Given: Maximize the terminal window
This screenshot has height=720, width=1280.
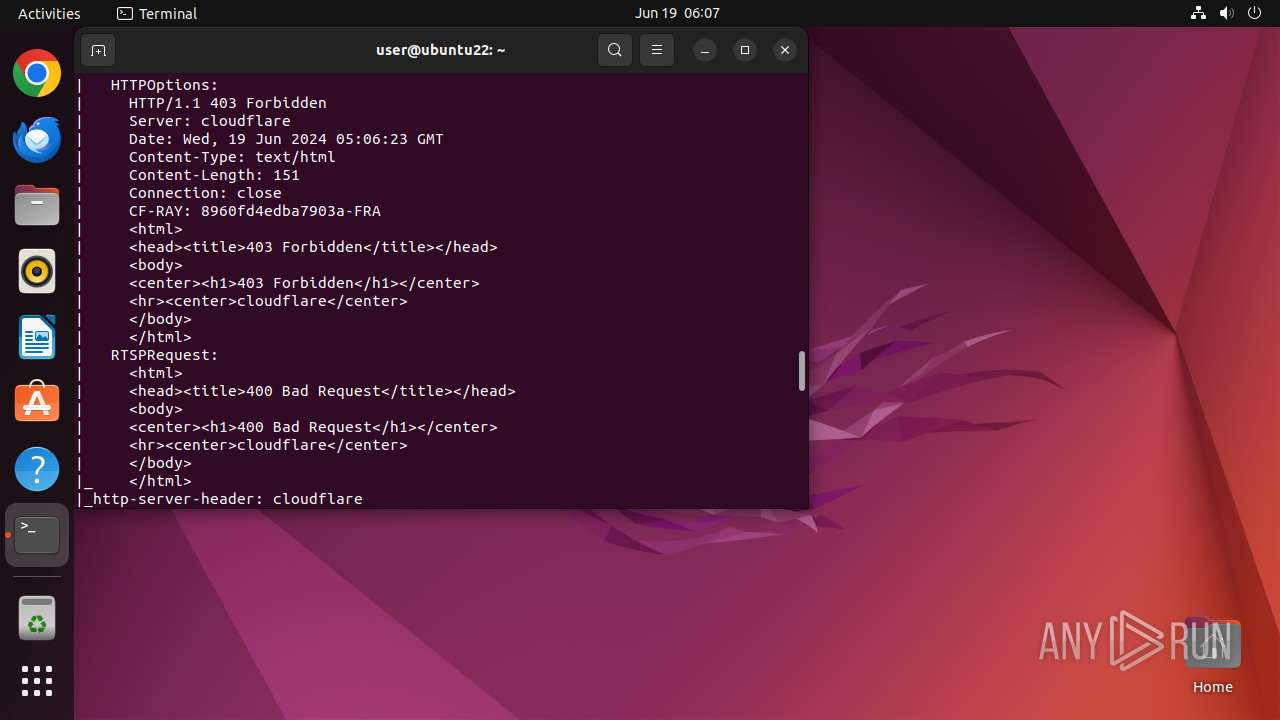Looking at the screenshot, I should point(745,50).
